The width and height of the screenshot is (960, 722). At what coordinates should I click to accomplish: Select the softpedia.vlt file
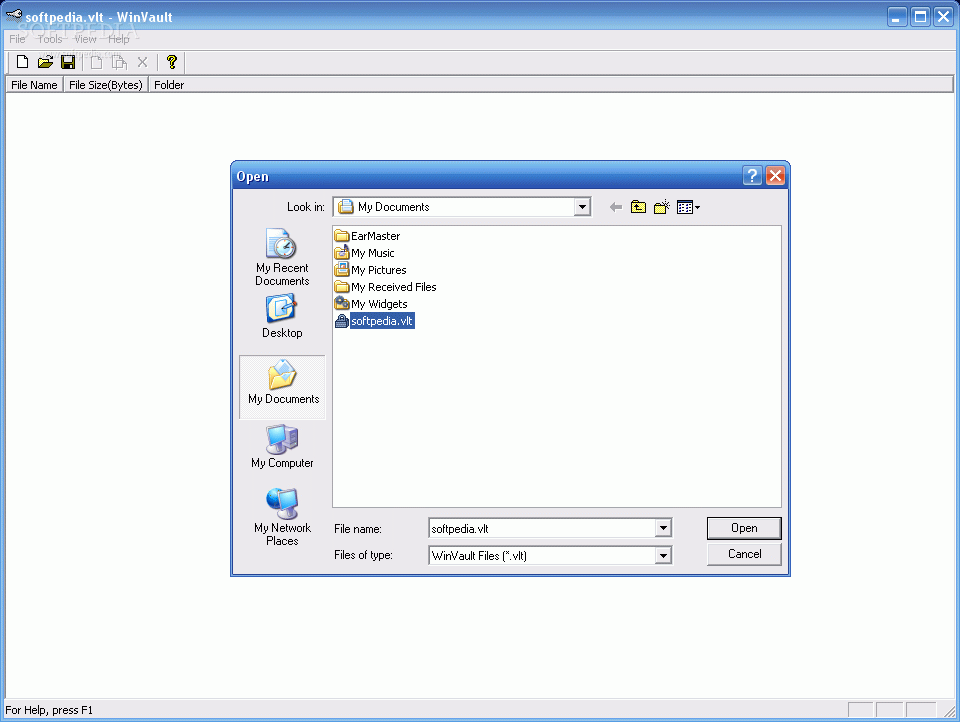pos(375,321)
